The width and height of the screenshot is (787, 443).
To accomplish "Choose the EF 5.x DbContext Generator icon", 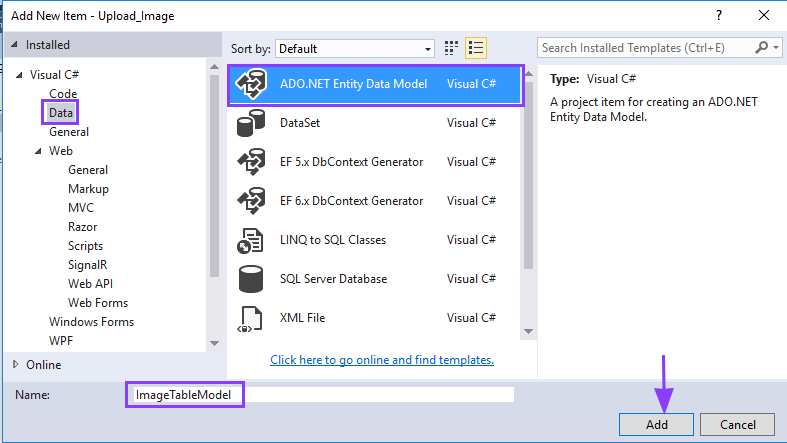I will pos(249,163).
